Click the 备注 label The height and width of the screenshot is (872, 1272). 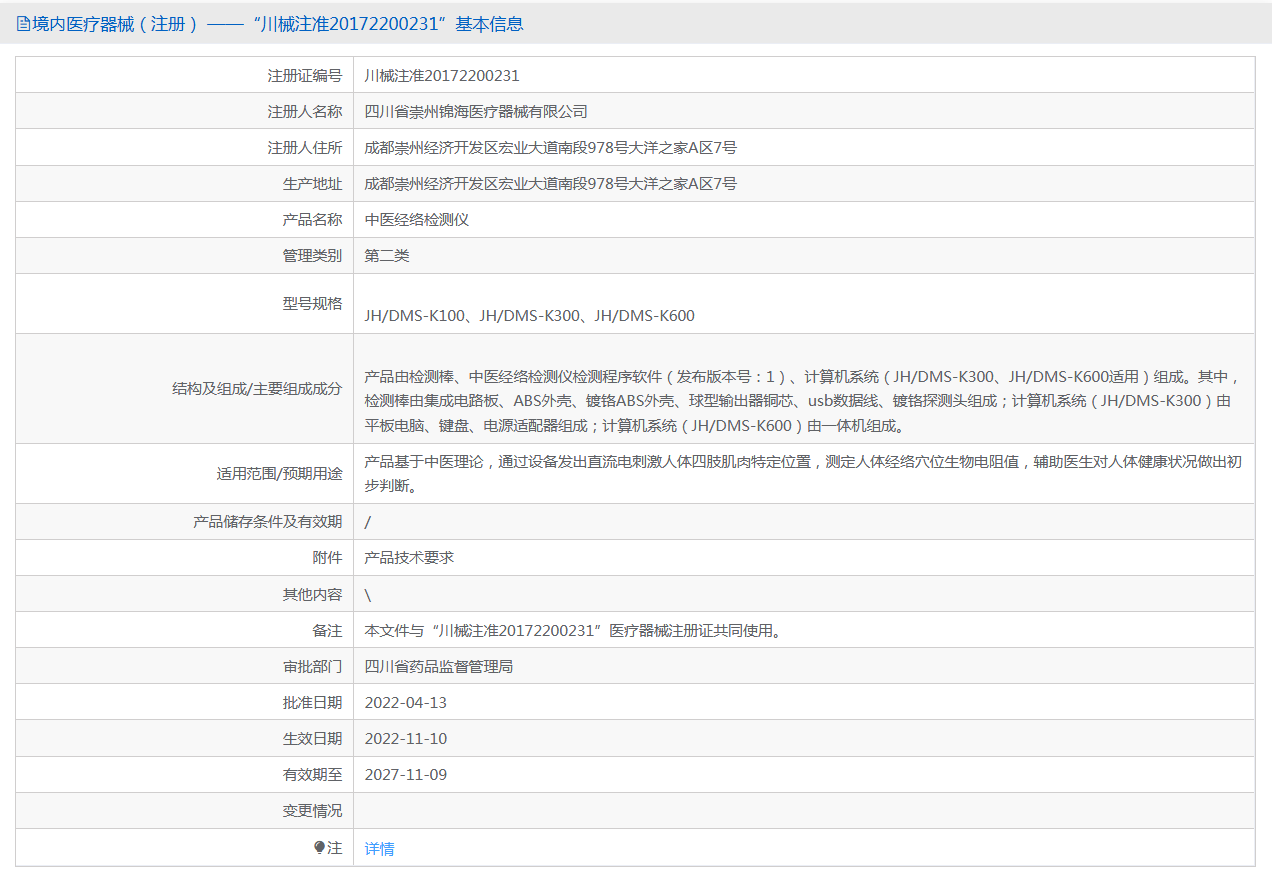pos(327,630)
